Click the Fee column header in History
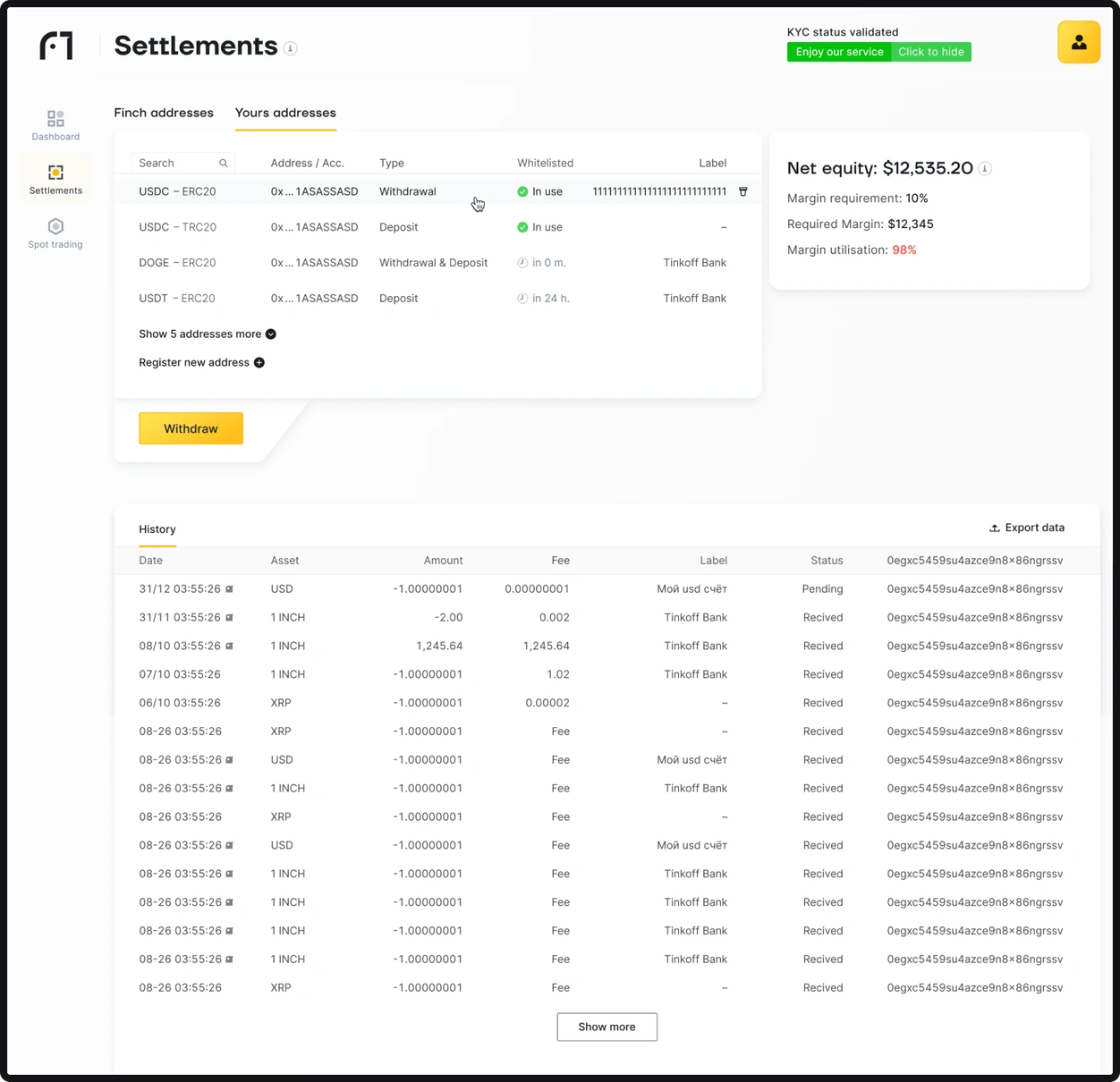Viewport: 1120px width, 1082px height. [x=560, y=561]
